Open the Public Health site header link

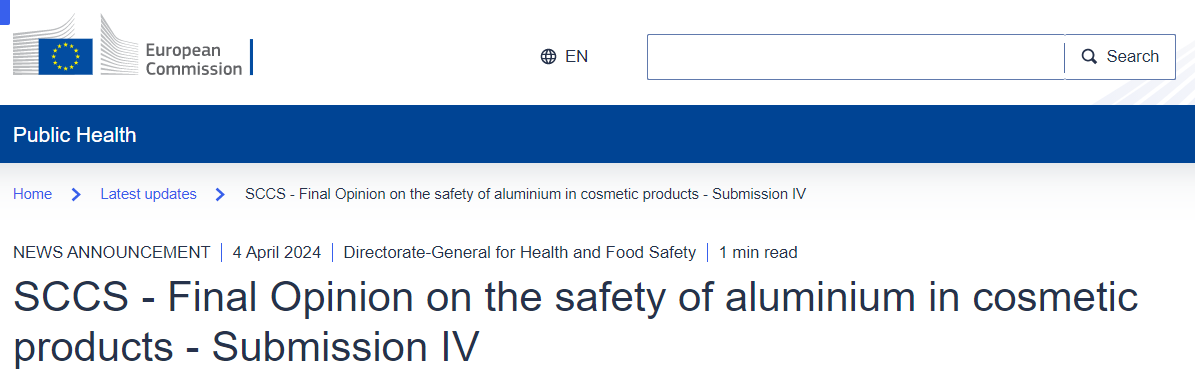pyautogui.click(x=75, y=136)
